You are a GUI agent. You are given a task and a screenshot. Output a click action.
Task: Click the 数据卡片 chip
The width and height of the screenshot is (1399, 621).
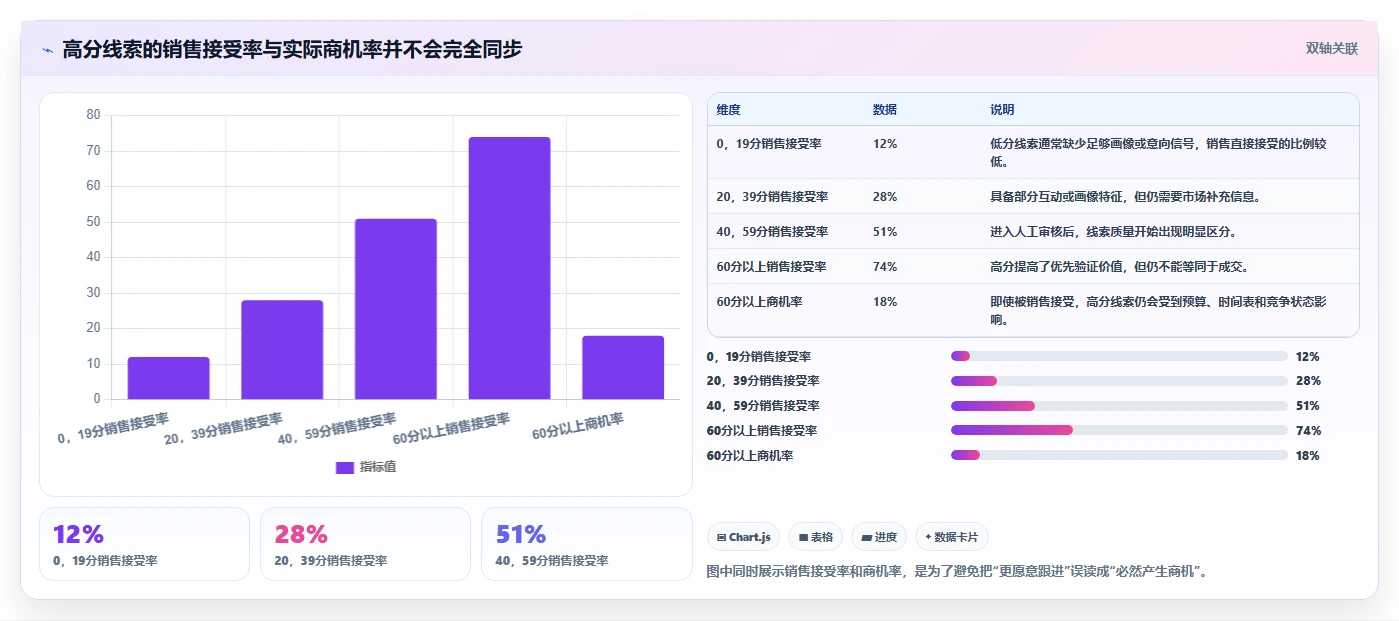[x=952, y=537]
